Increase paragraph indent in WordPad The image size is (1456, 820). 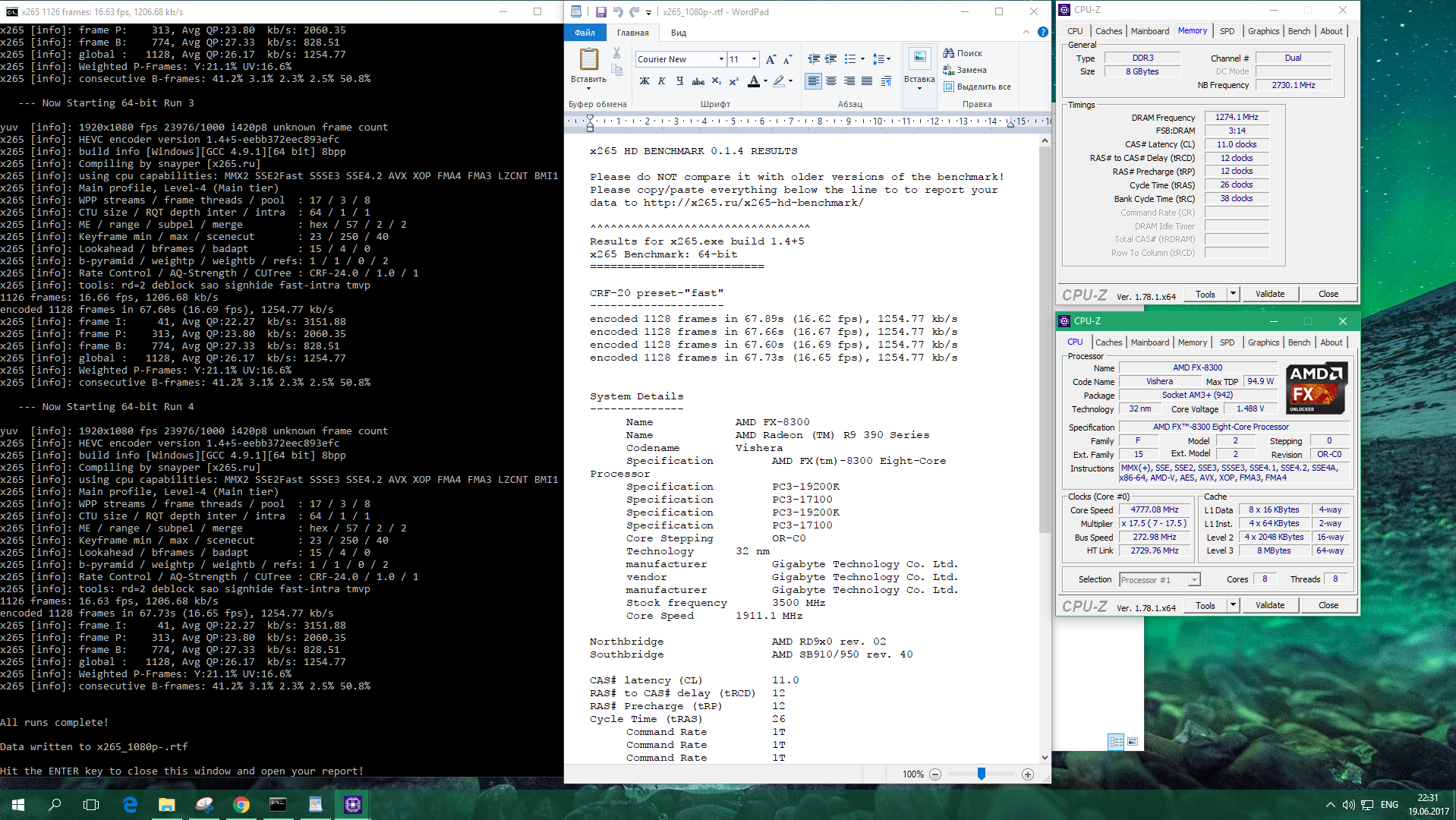[830, 59]
